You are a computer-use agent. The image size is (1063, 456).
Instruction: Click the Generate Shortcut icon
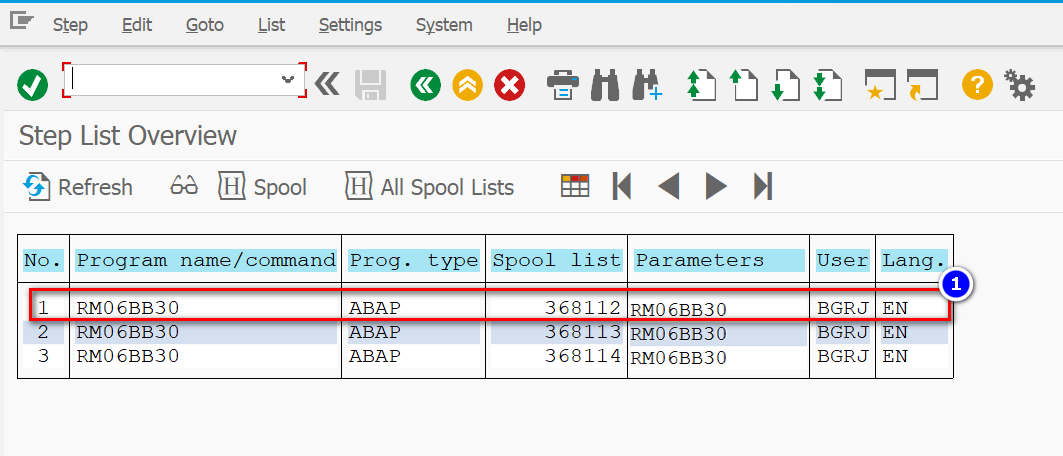(923, 86)
